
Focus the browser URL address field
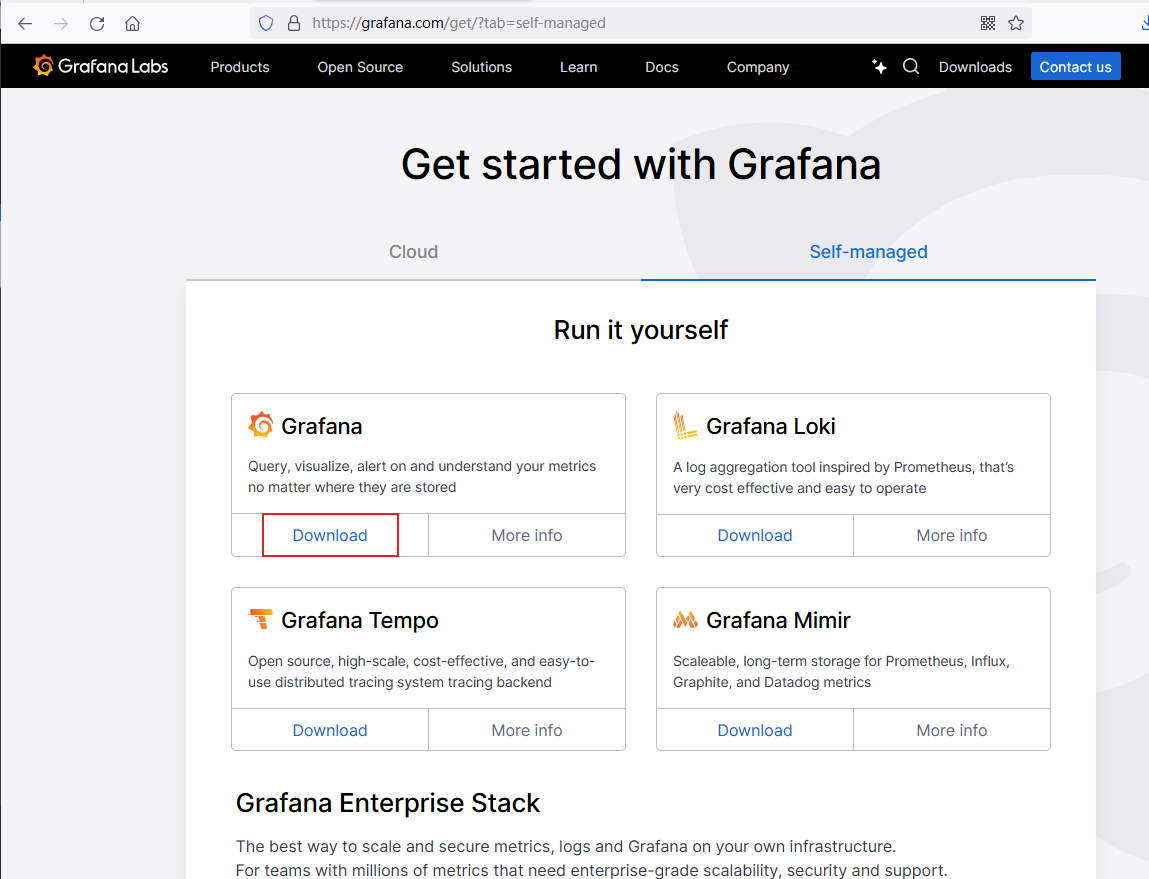click(600, 23)
